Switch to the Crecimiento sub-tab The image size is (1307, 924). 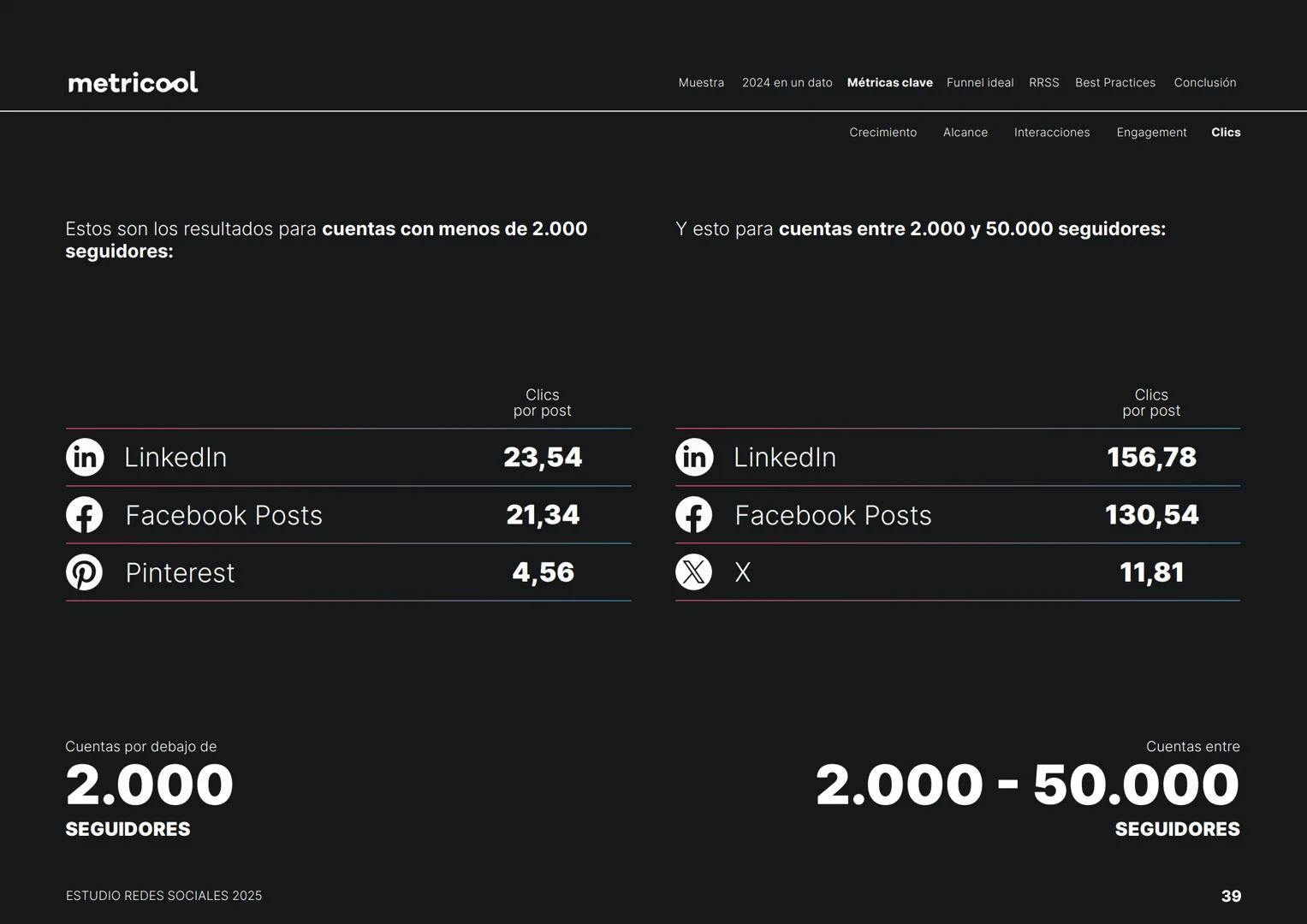(x=882, y=133)
